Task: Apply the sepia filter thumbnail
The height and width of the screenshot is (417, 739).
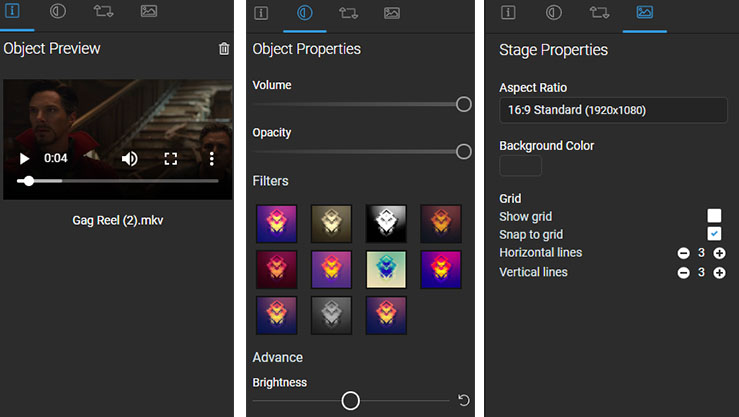Action: pyautogui.click(x=331, y=223)
